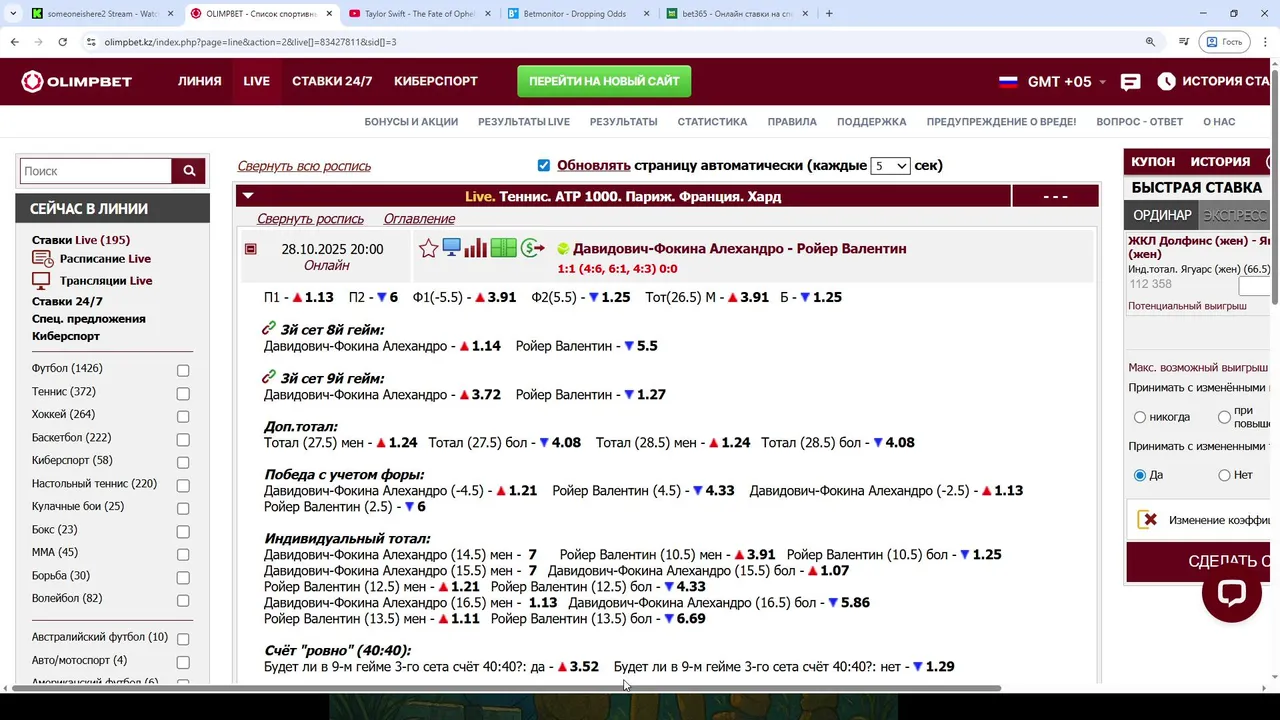
Task: Click the Live schedule calendar icon
Action: 42,259
